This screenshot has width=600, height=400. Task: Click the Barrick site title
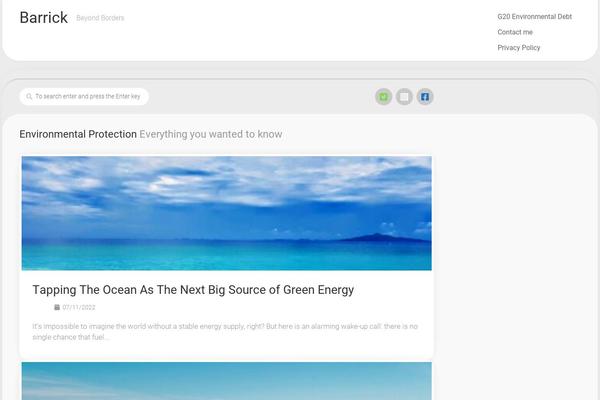point(44,18)
